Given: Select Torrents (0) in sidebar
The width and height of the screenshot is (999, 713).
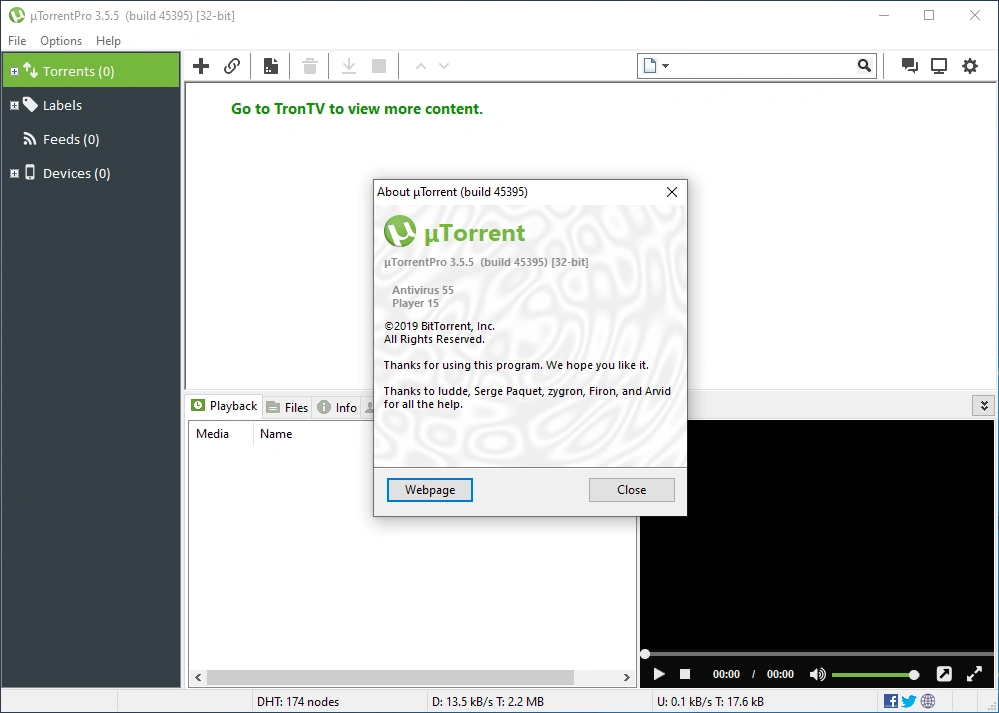Looking at the screenshot, I should (91, 71).
